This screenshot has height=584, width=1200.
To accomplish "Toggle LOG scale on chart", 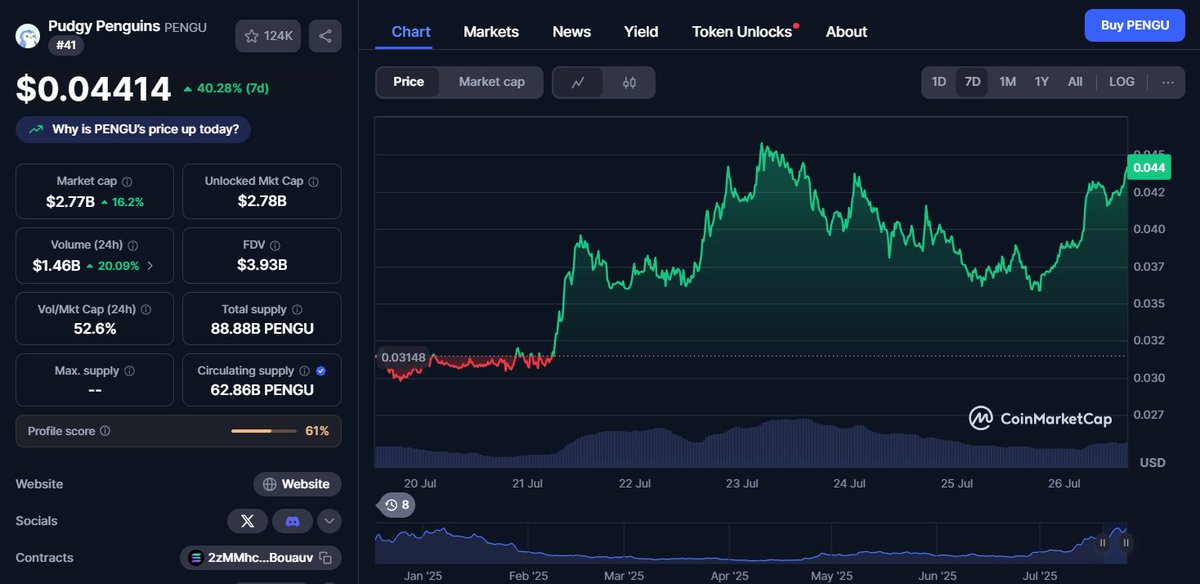I will (x=1122, y=82).
